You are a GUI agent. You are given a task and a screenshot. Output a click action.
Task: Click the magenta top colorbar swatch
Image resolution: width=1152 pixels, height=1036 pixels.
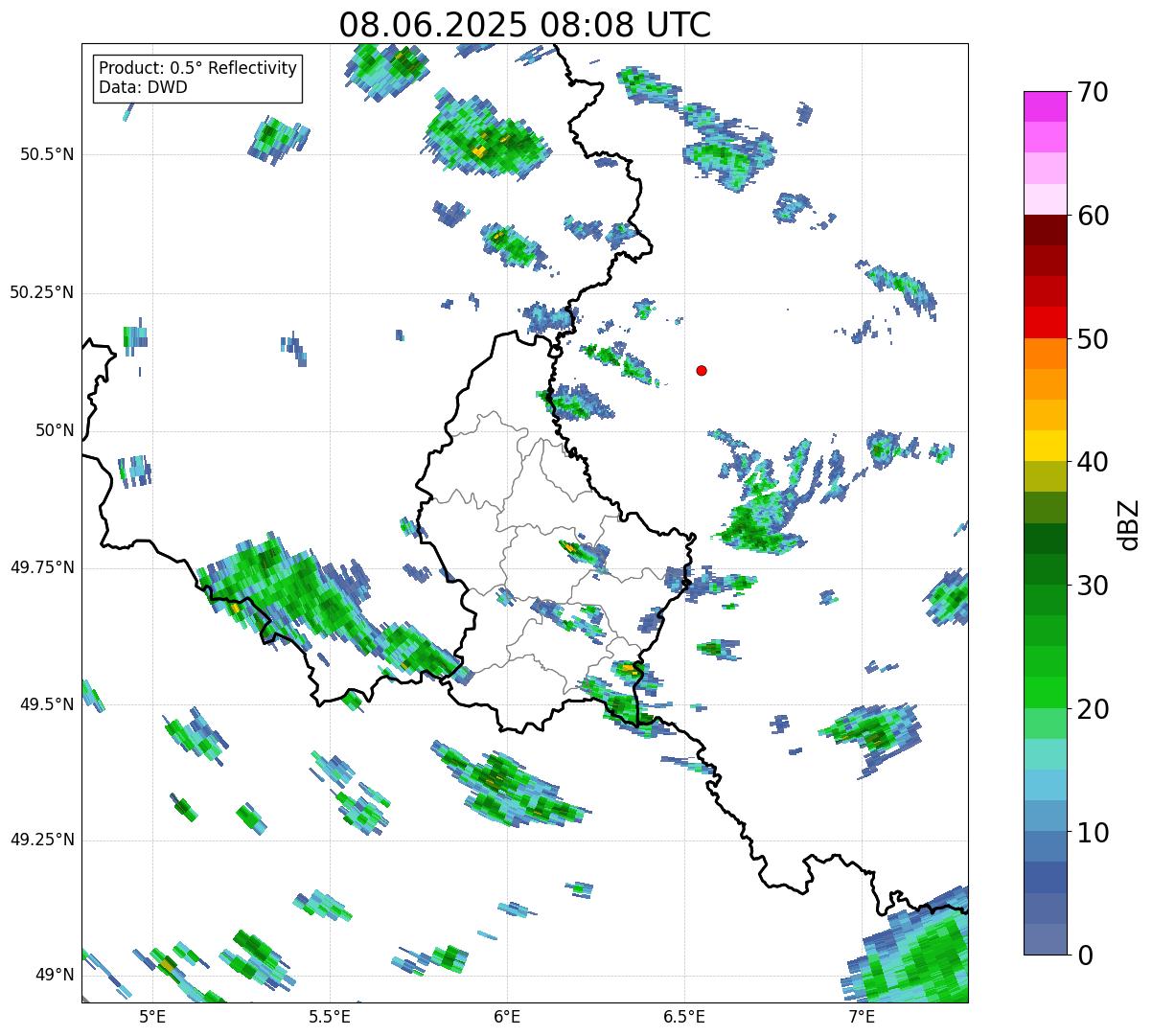[1045, 106]
